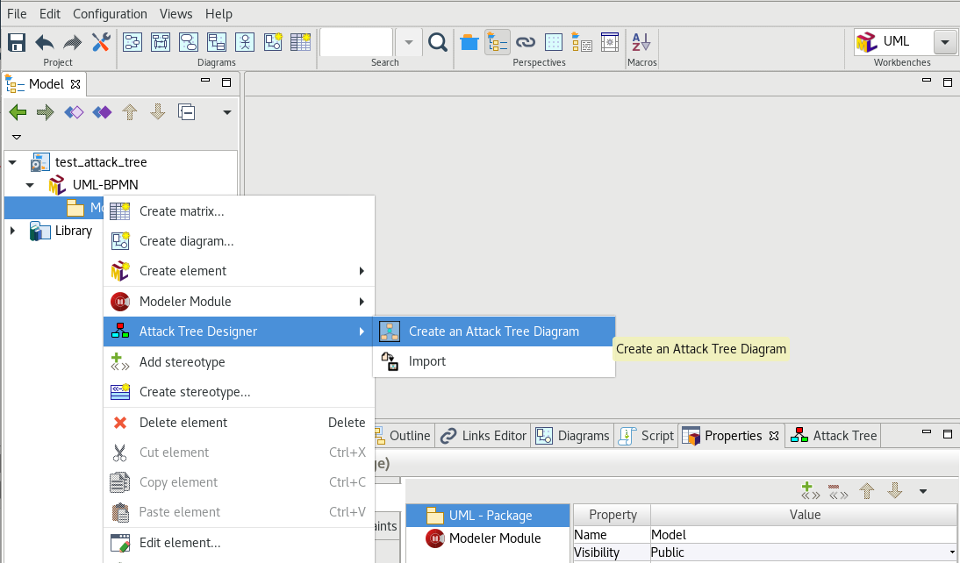Viewport: 960px width, 563px height.
Task: Expand the Library tree node
Action: click(x=12, y=231)
